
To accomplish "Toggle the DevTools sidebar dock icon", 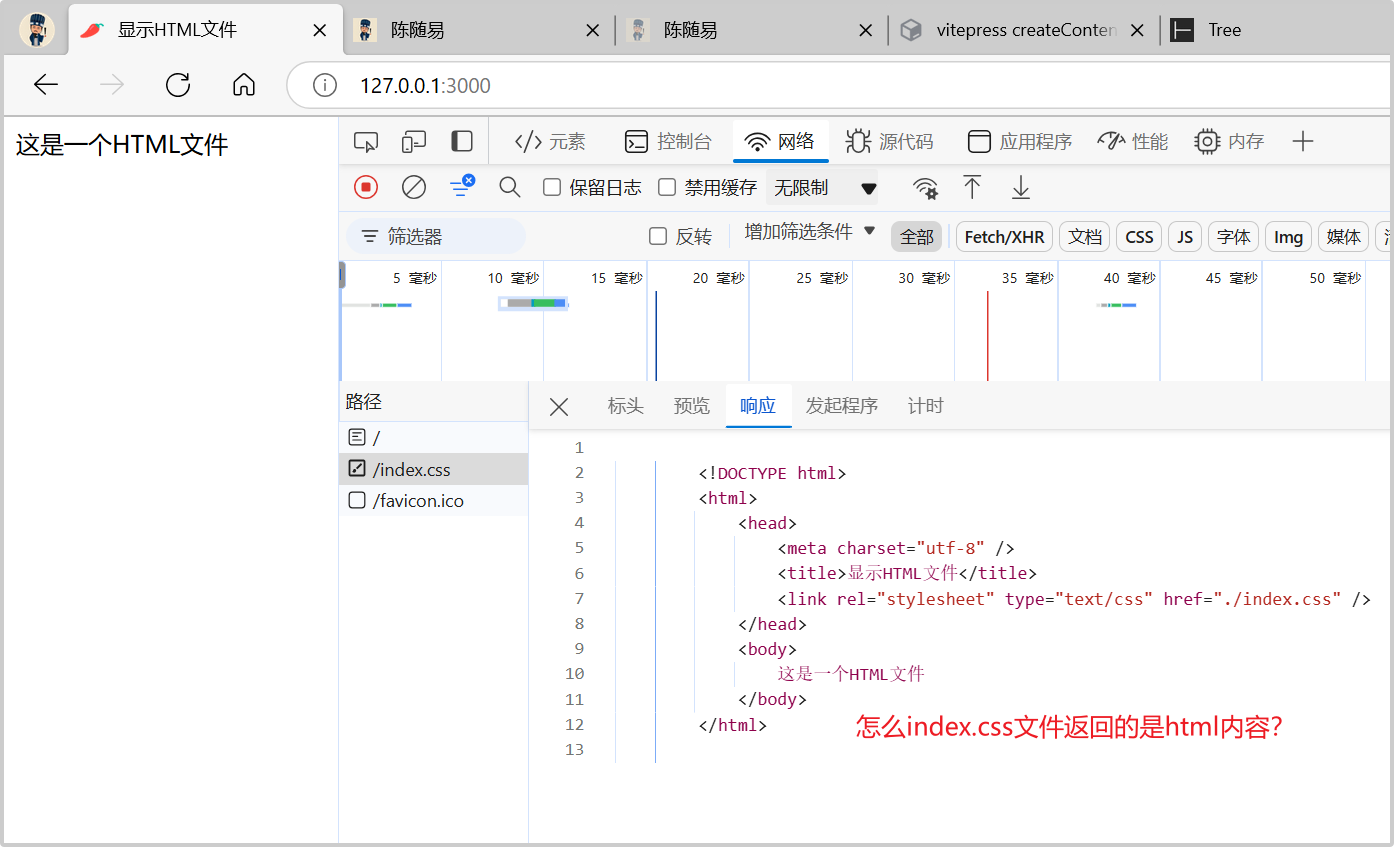I will (x=462, y=141).
